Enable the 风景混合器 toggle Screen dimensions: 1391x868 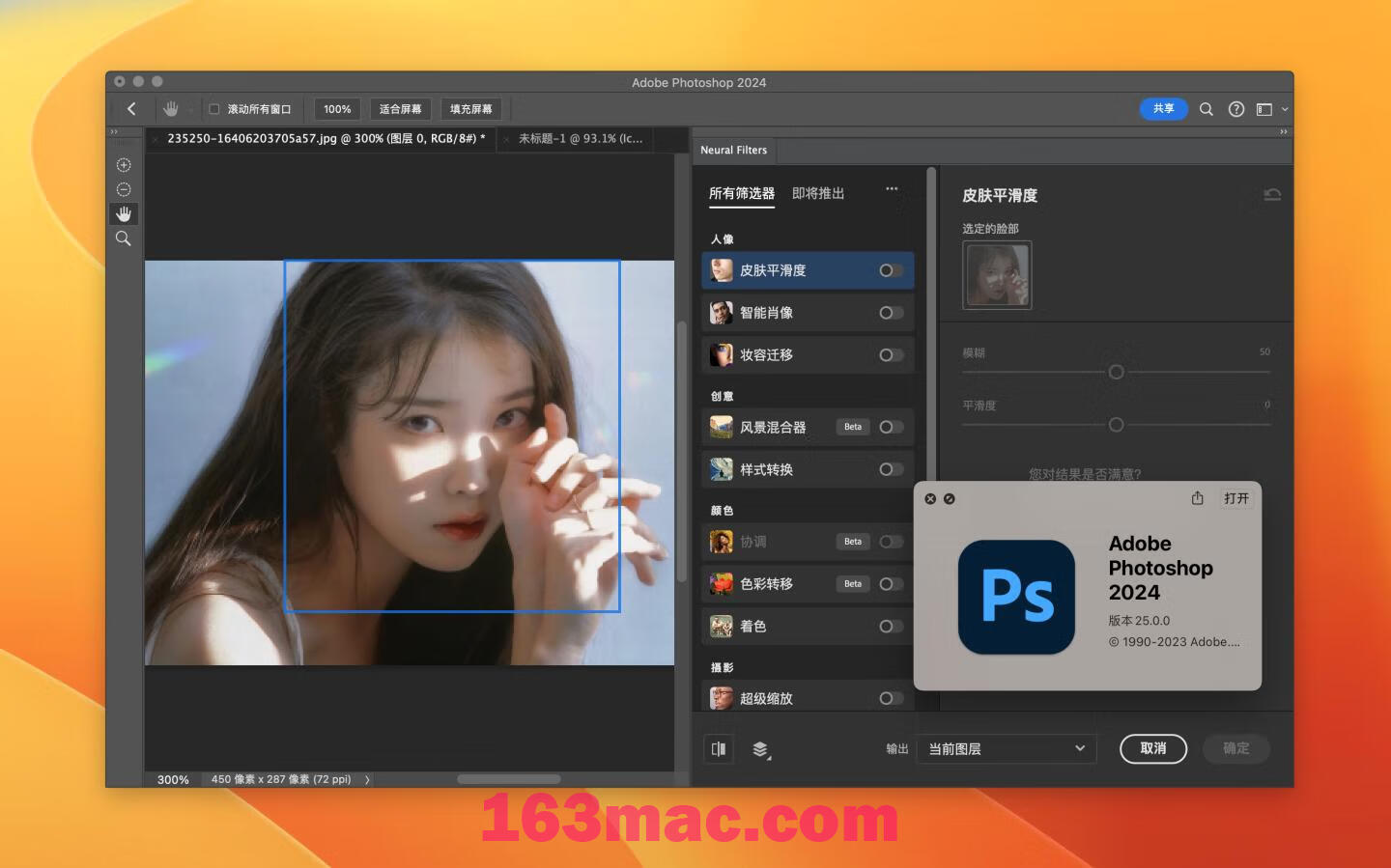pyautogui.click(x=891, y=427)
